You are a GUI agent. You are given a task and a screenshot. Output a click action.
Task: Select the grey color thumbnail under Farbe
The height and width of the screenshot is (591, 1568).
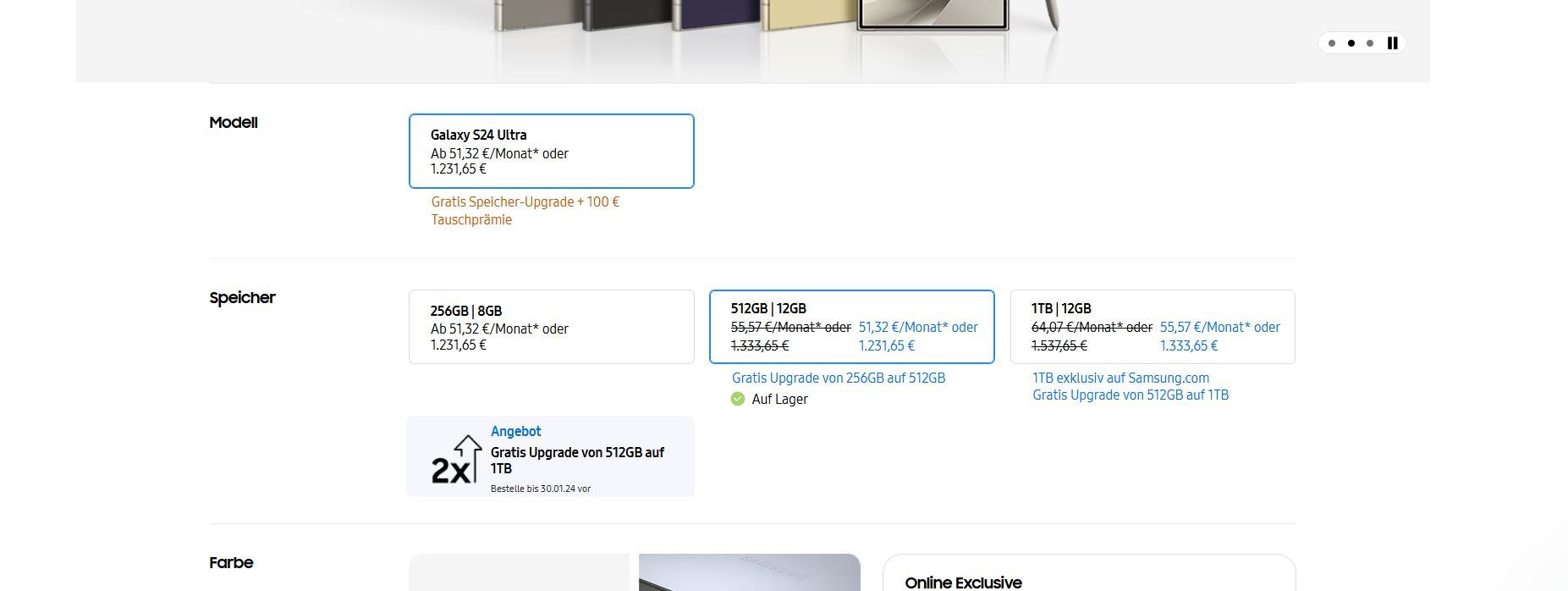519,572
